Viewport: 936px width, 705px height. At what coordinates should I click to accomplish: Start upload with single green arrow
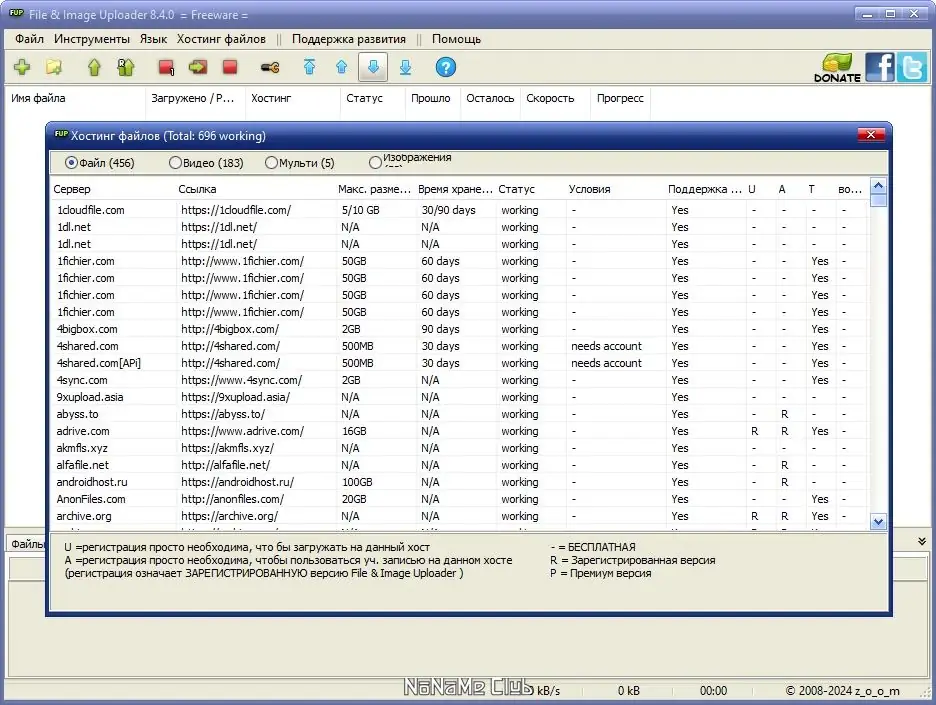tap(94, 67)
